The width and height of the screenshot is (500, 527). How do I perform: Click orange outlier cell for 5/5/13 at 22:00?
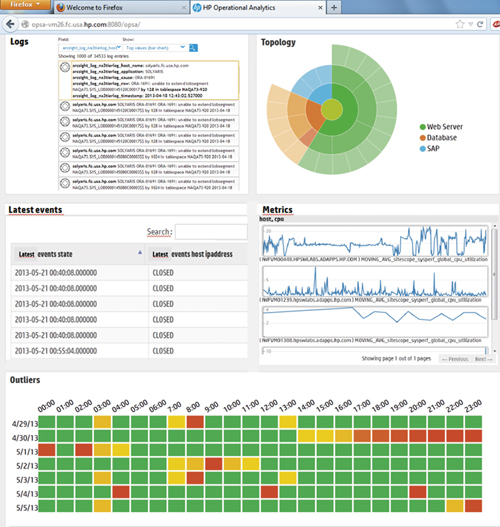click(455, 506)
